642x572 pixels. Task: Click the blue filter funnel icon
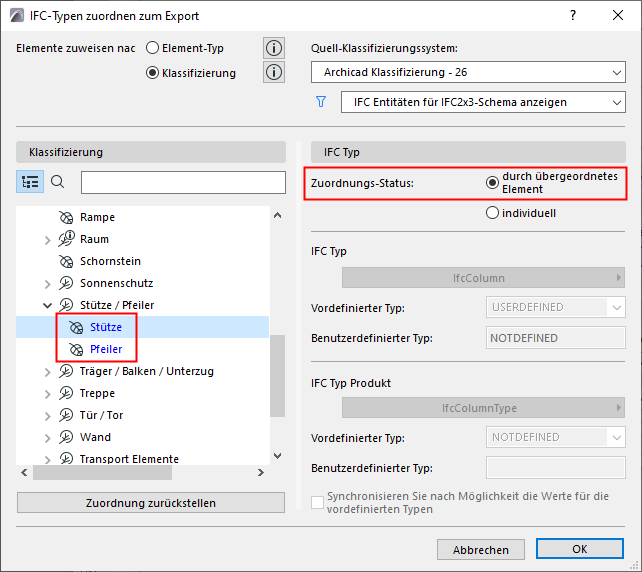pyautogui.click(x=321, y=102)
